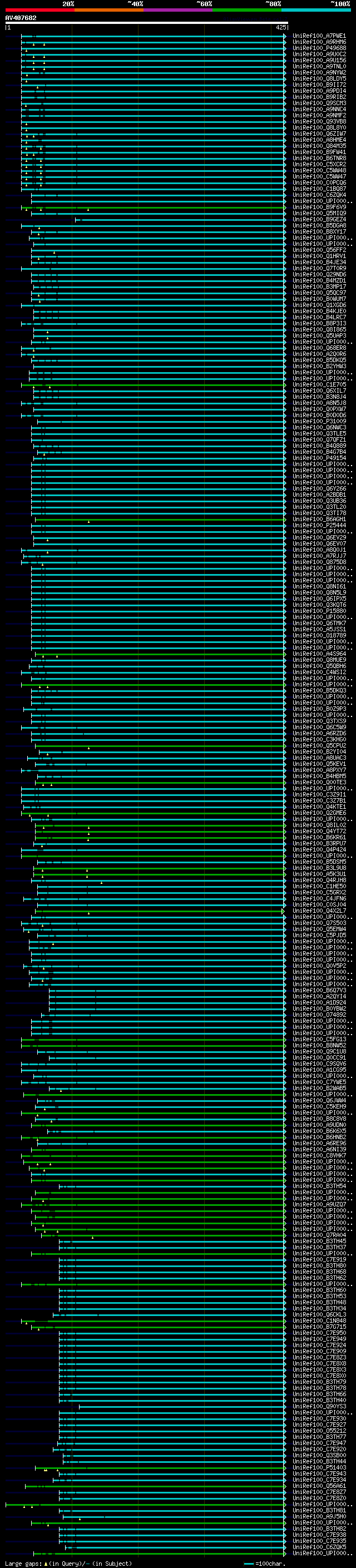This screenshot has width=356, height=1568.
Task: Click the orange ~40% identity legend segment
Action: (108, 10)
